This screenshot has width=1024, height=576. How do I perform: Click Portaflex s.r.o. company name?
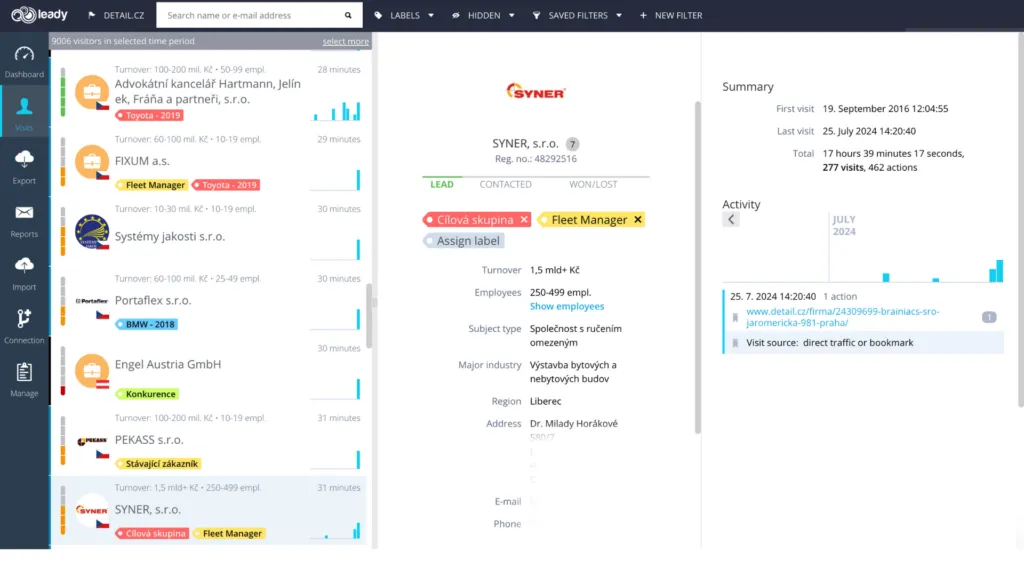pos(153,300)
